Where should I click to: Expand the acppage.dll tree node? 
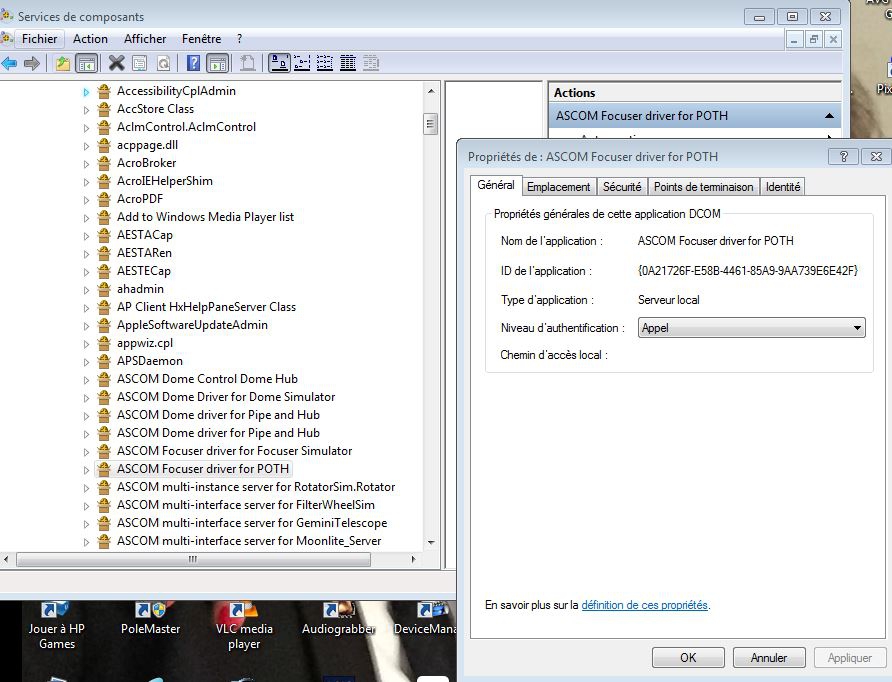86,146
